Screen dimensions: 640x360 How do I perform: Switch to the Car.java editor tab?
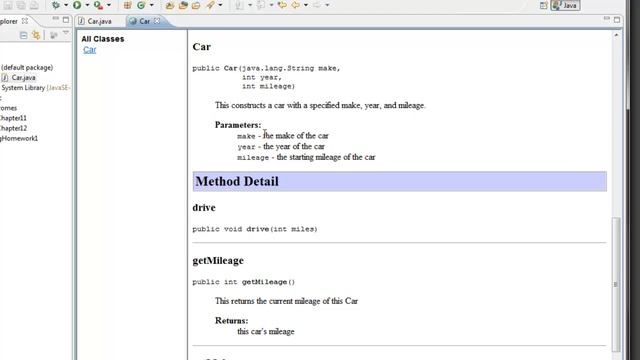click(95, 21)
